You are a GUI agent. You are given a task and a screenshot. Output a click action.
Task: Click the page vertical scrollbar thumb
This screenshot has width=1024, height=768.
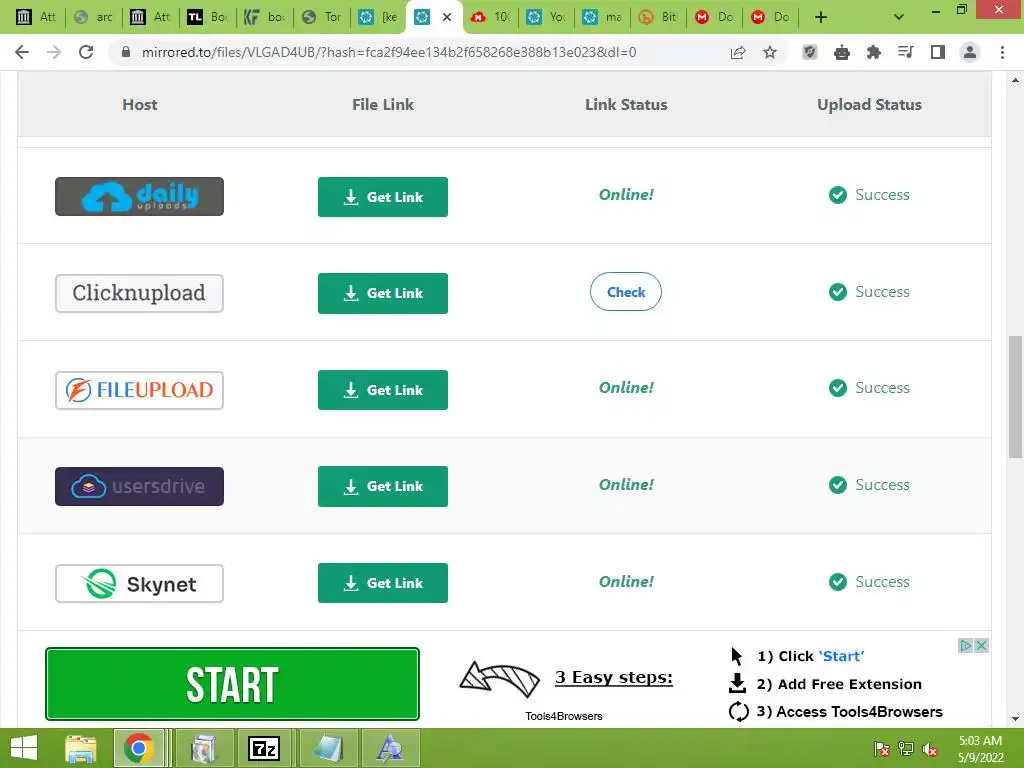(x=1016, y=397)
